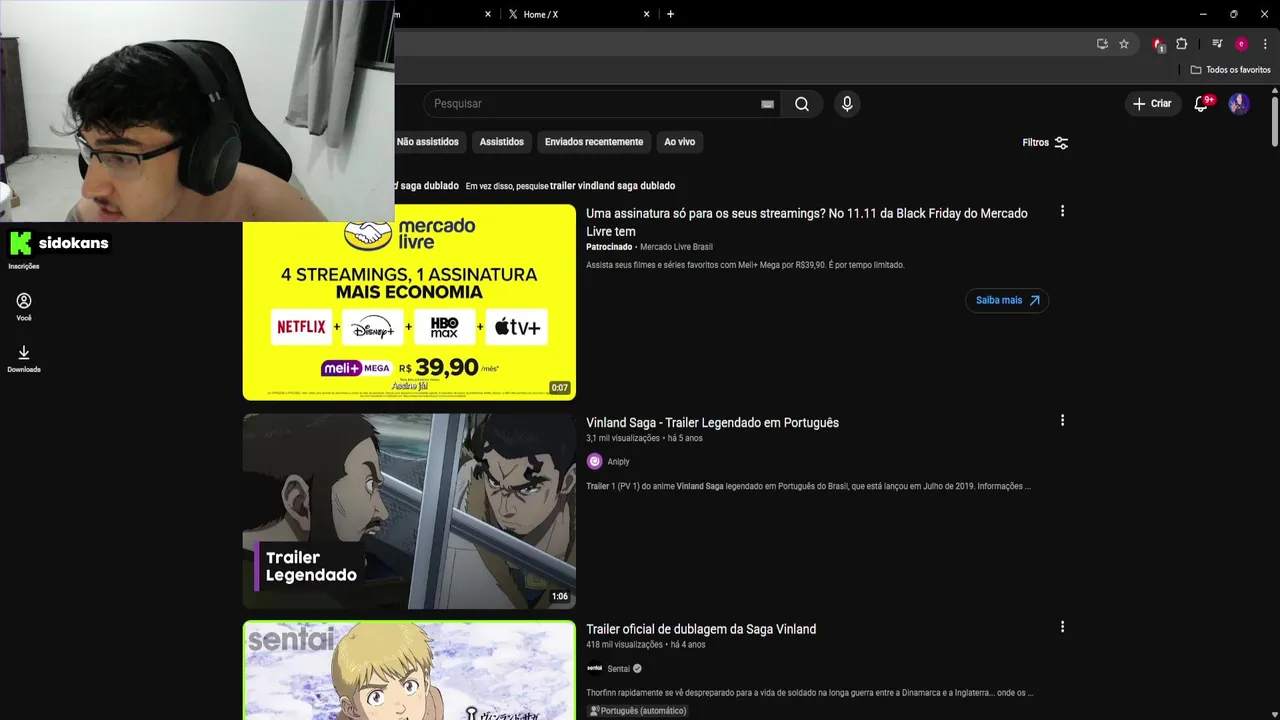This screenshot has width=1280, height=720.
Task: Select the Assistidos filter chip
Action: [x=501, y=142]
